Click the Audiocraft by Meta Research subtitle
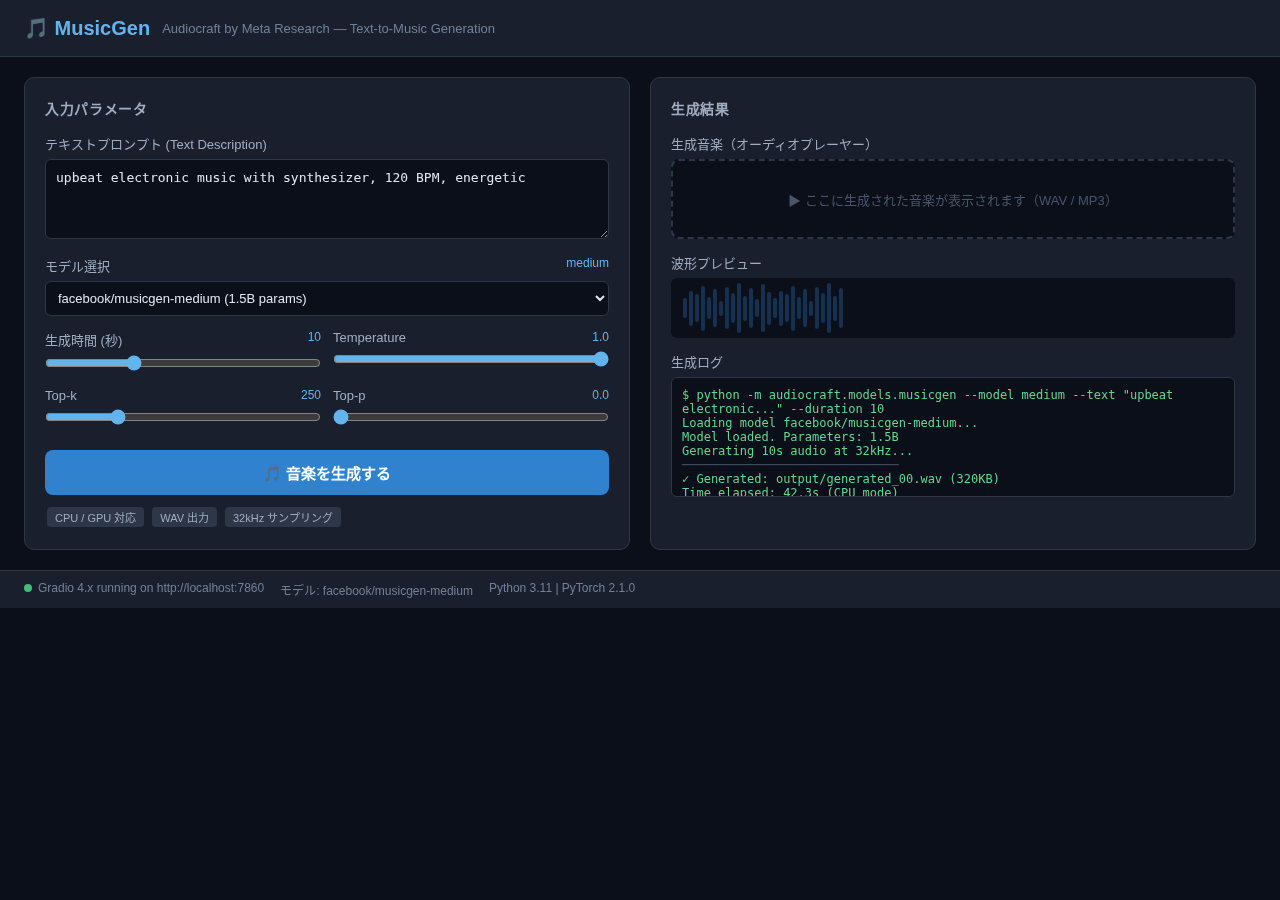Viewport: 1280px width, 900px height. pyautogui.click(x=328, y=29)
